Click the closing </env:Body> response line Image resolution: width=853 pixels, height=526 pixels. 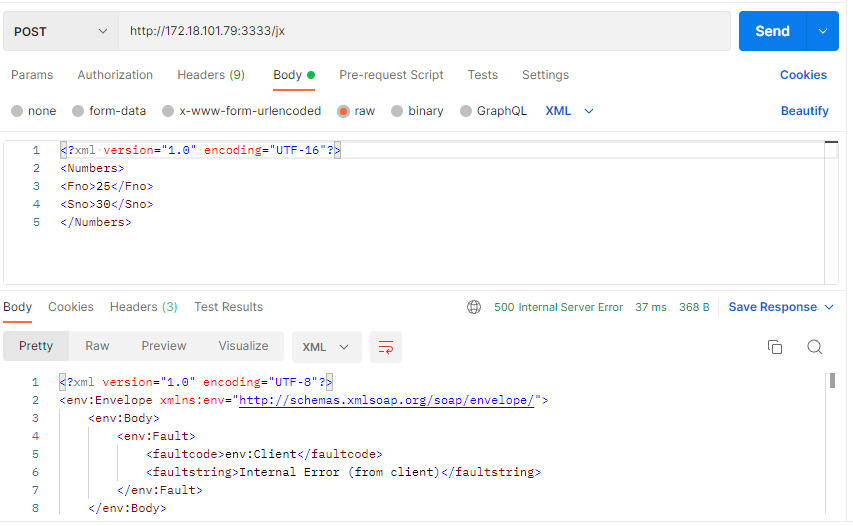click(127, 508)
